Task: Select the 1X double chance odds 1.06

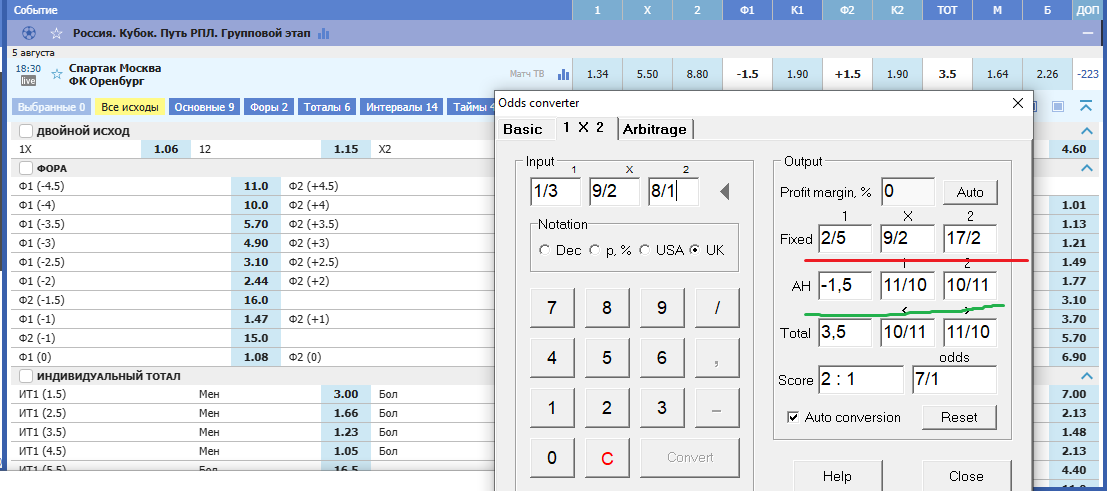Action: [166, 149]
